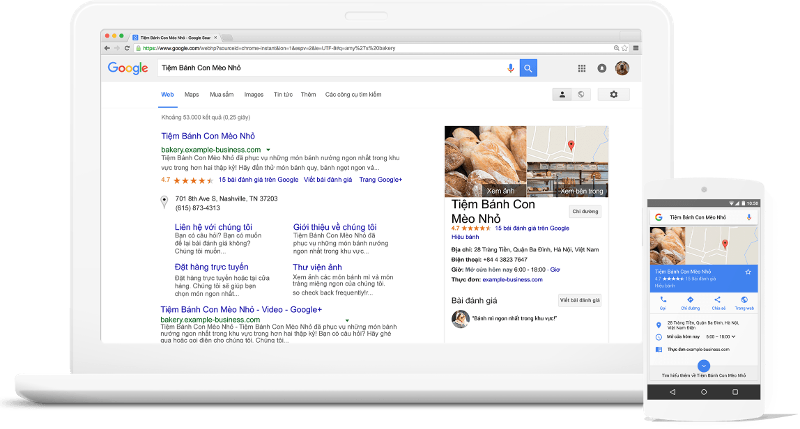Click the Viết bài đánh giá button in panel
Screen dimensions: 800x429
580,300
